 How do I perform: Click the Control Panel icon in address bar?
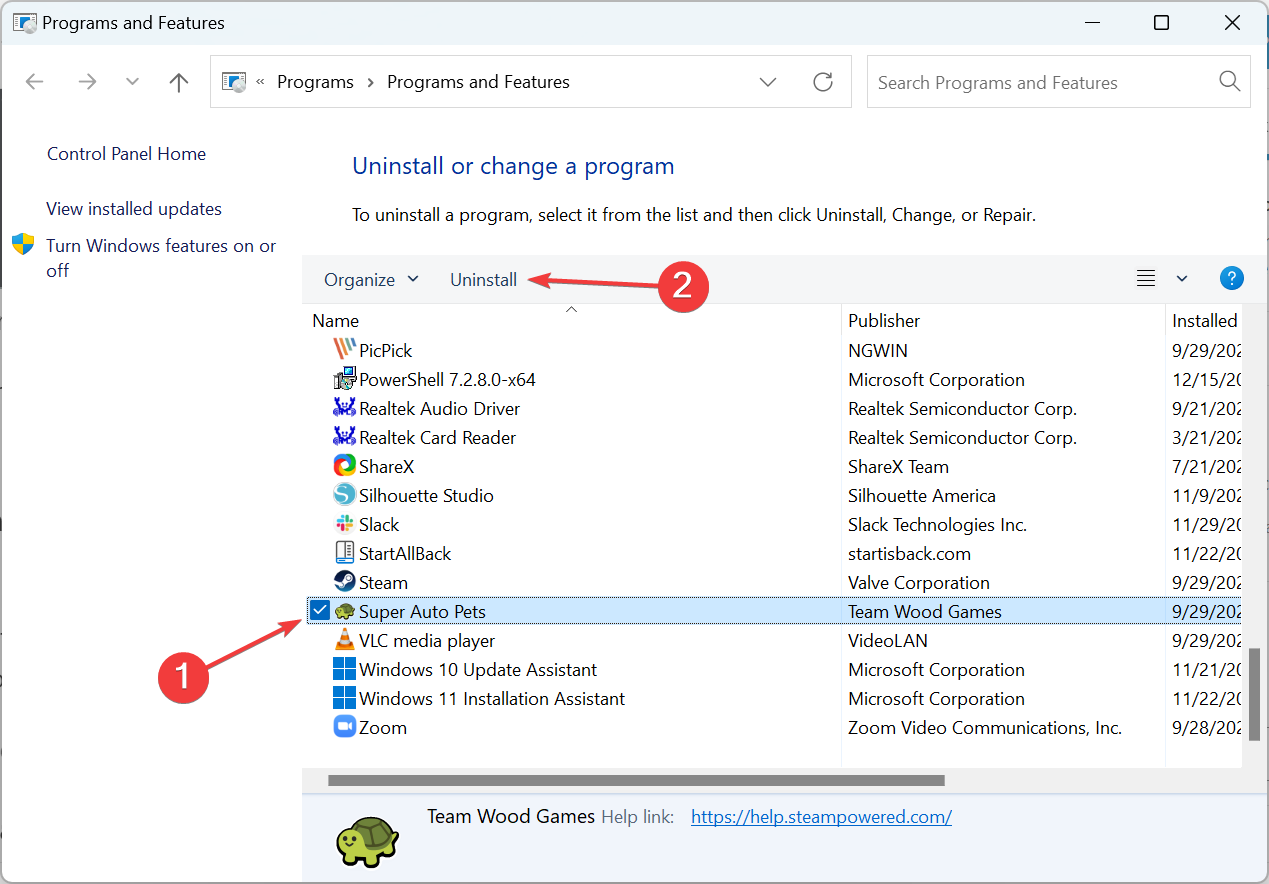(233, 82)
